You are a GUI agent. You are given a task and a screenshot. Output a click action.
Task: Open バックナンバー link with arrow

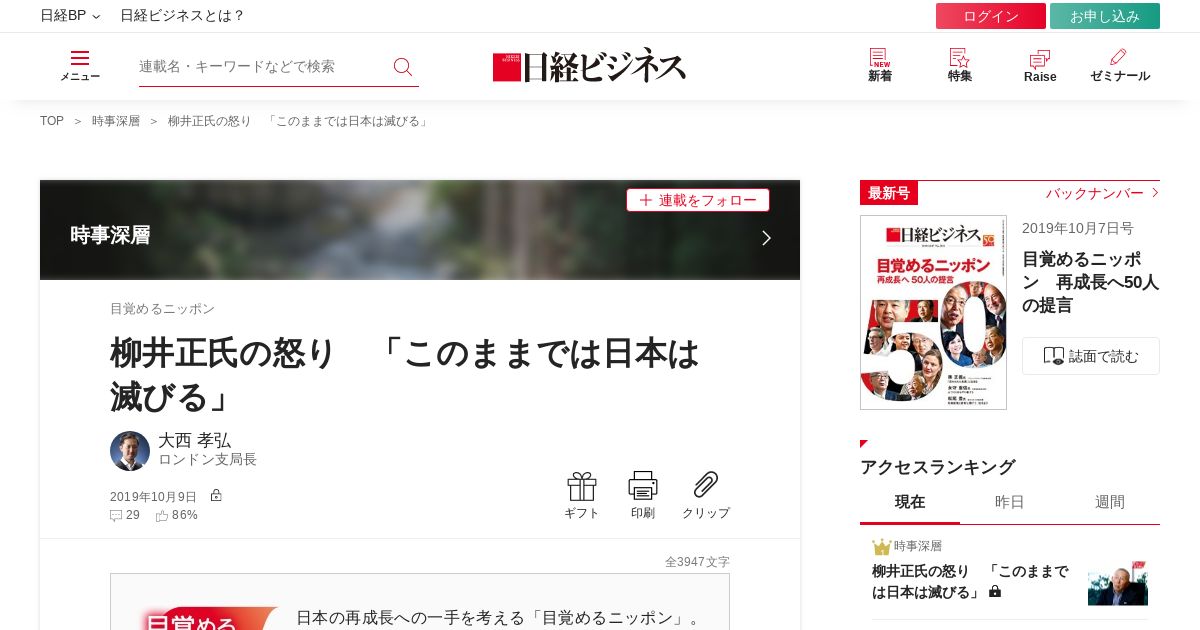pyautogui.click(x=1102, y=193)
